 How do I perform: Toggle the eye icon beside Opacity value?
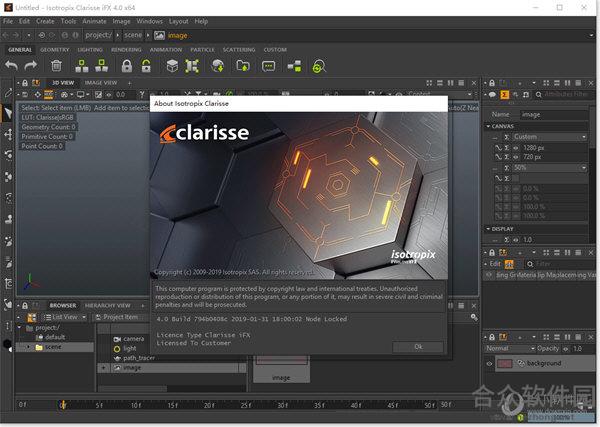[566, 349]
